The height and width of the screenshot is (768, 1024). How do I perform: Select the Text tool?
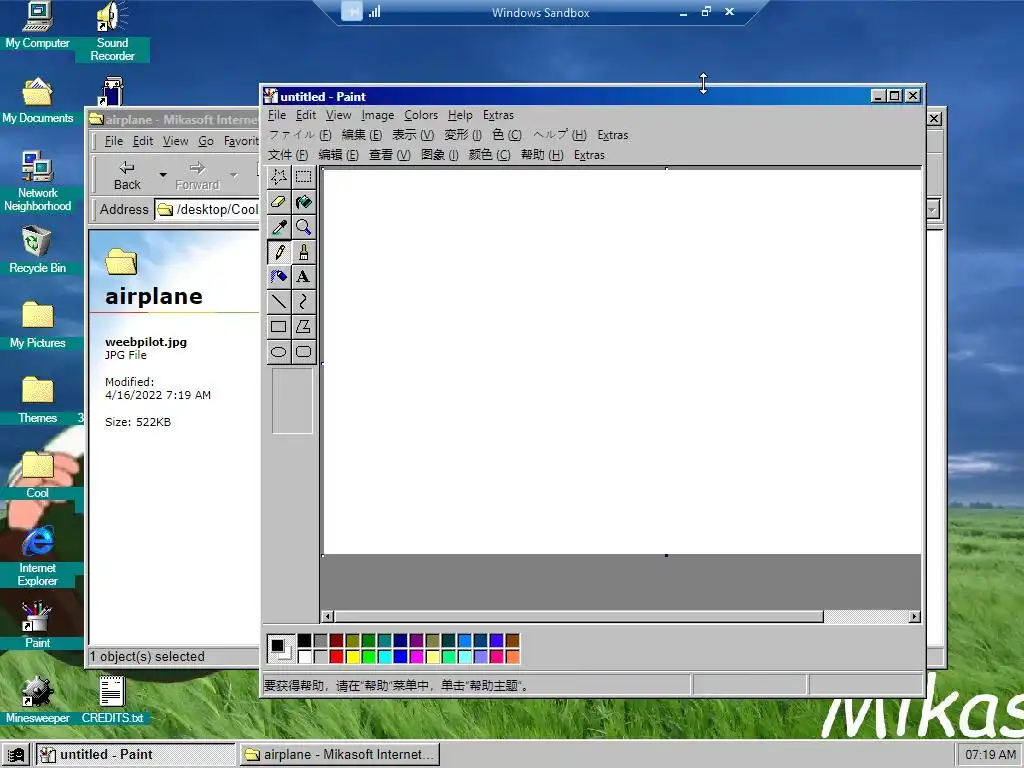pyautogui.click(x=303, y=277)
